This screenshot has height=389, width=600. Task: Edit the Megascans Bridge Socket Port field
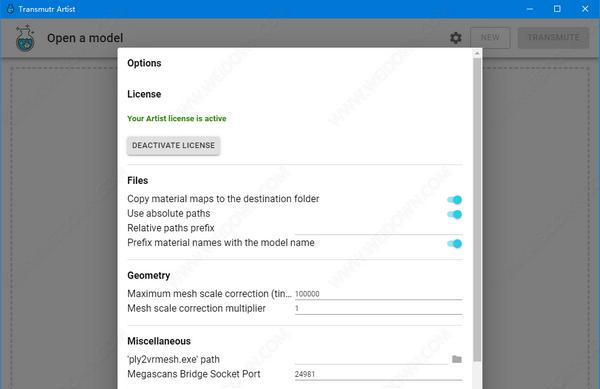(x=378, y=374)
